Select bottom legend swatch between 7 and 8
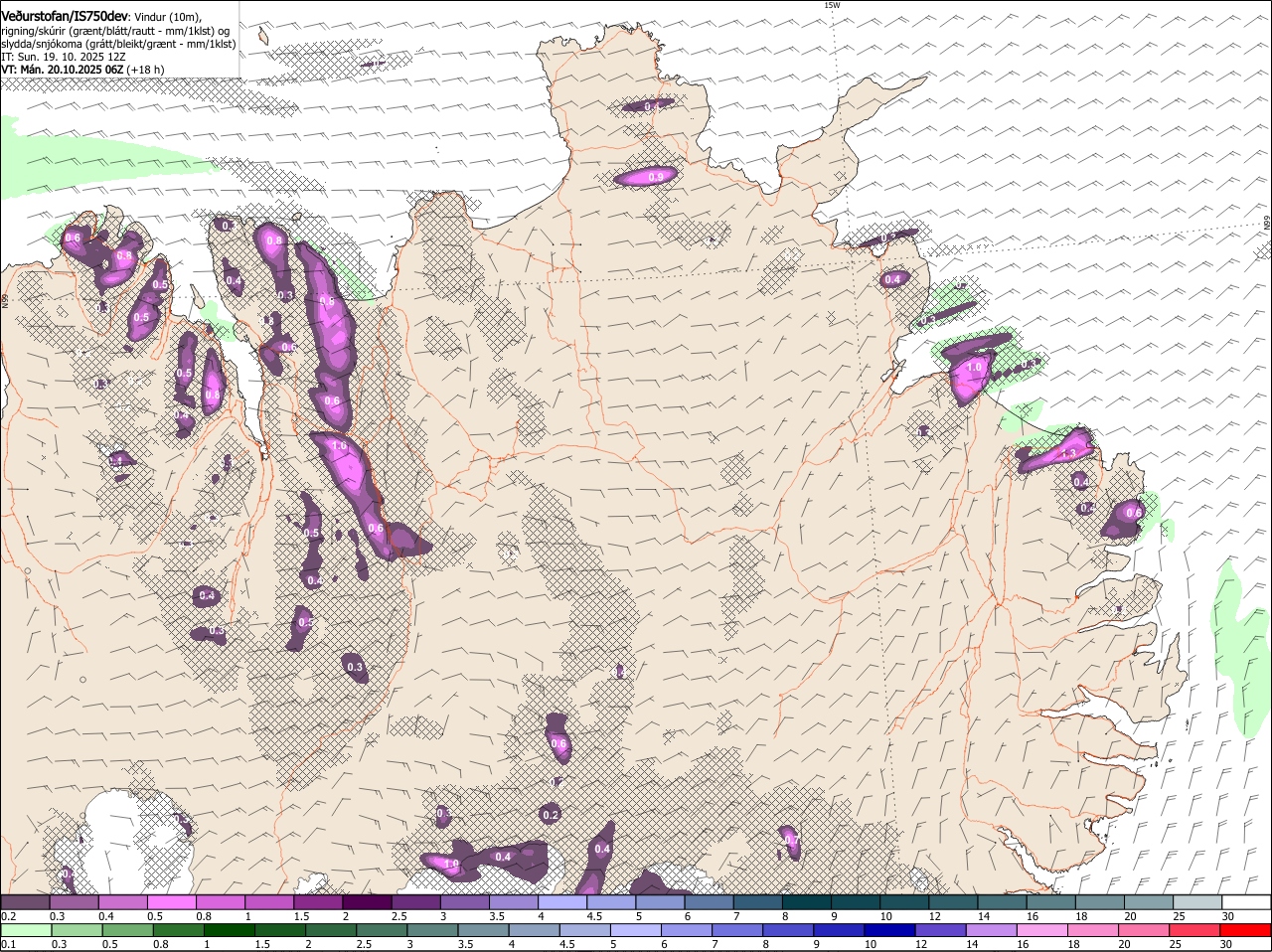The height and width of the screenshot is (952, 1272). pos(738,930)
